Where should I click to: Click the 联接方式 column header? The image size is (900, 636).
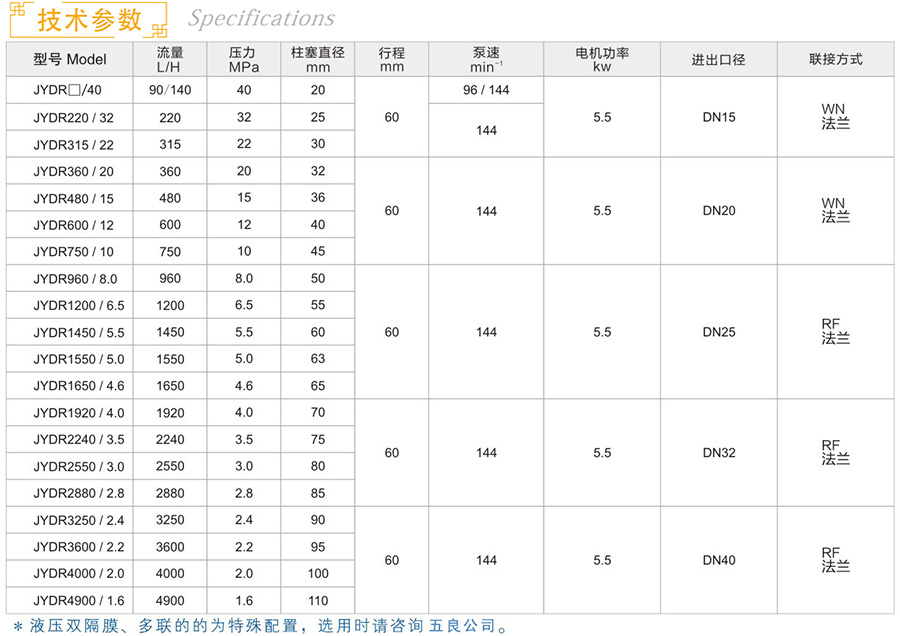(835, 60)
